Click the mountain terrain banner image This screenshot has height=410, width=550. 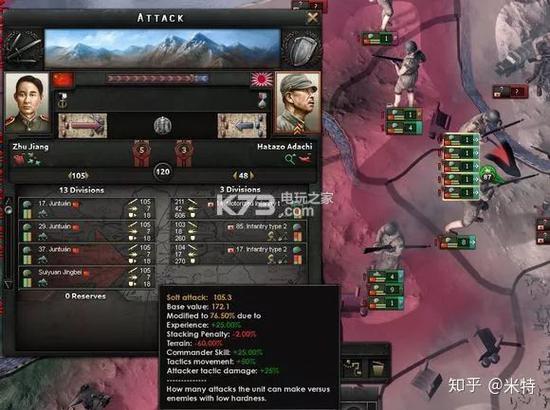(162, 48)
